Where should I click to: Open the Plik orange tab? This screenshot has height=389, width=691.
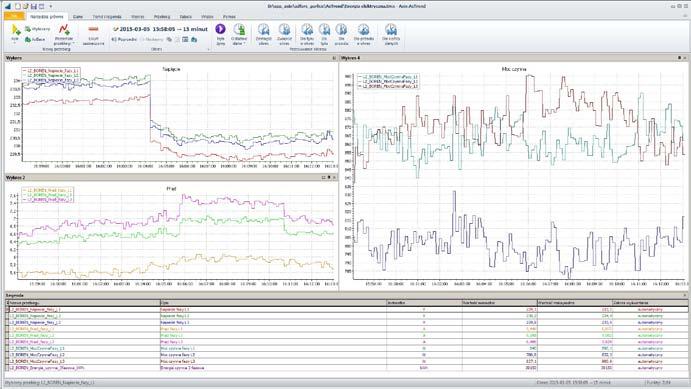[x=14, y=16]
